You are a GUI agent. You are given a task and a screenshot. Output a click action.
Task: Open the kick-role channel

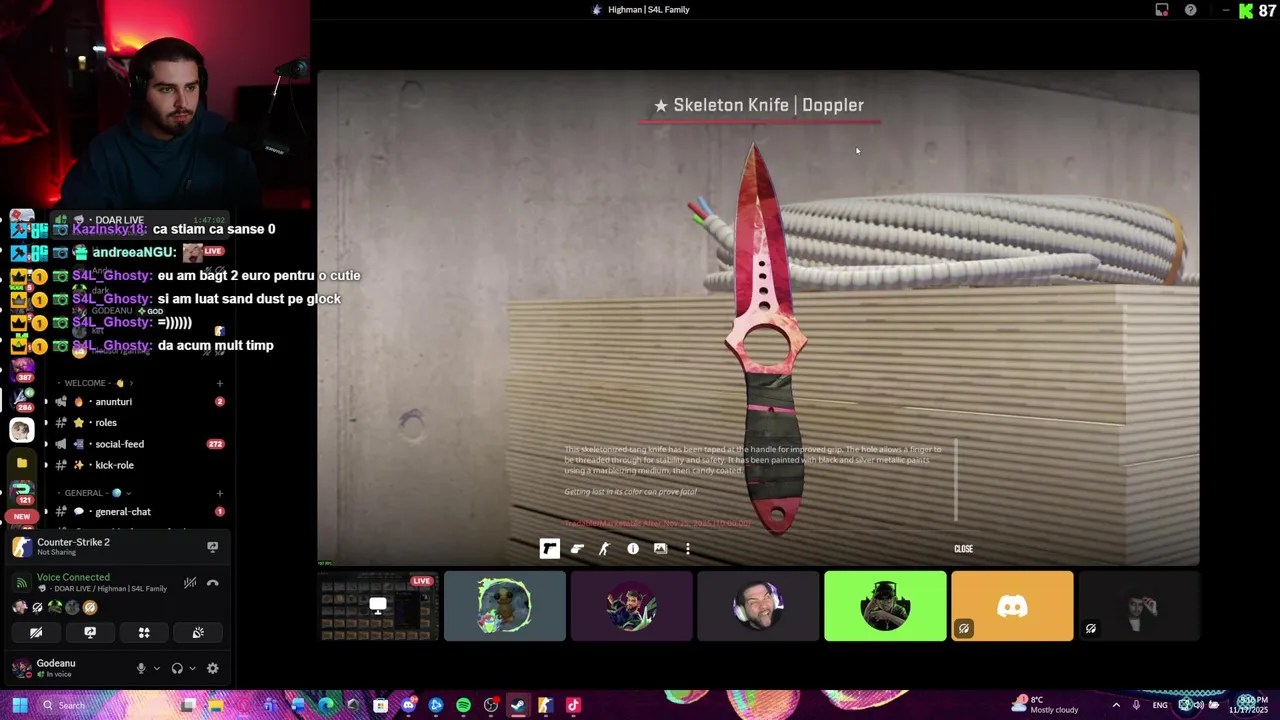coord(140,465)
